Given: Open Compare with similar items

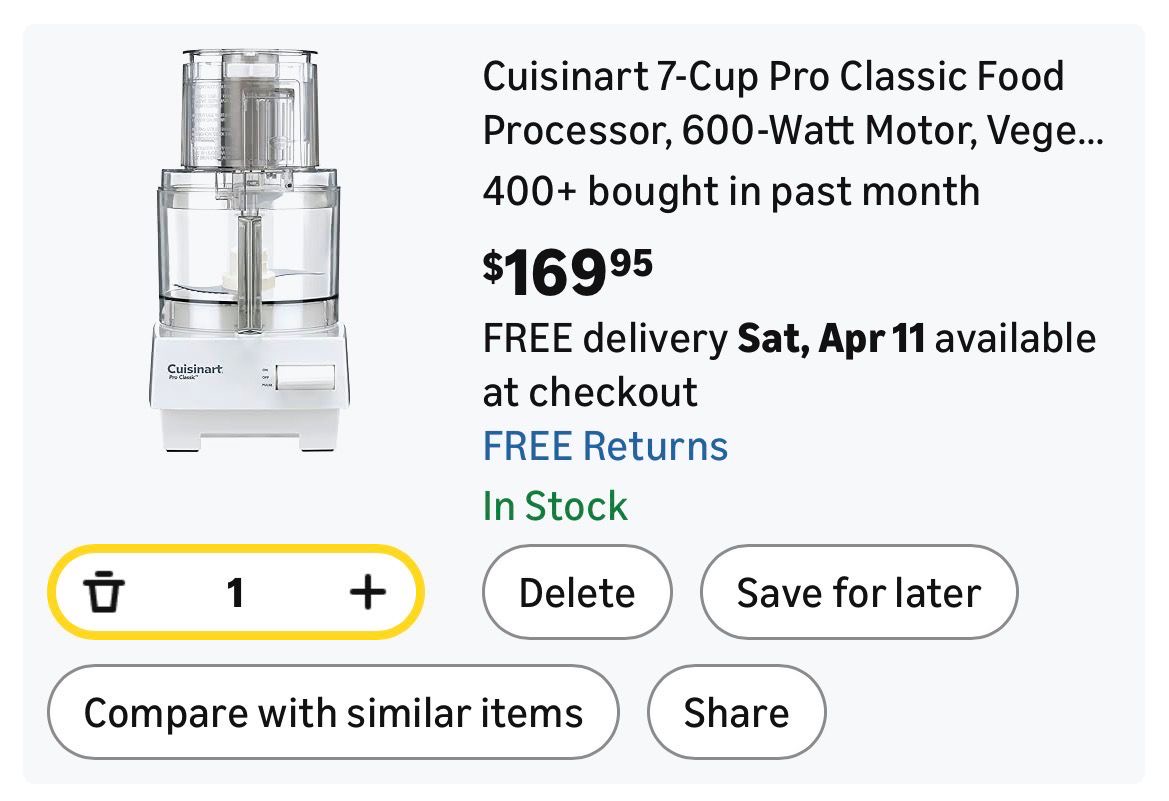Looking at the screenshot, I should (x=333, y=713).
